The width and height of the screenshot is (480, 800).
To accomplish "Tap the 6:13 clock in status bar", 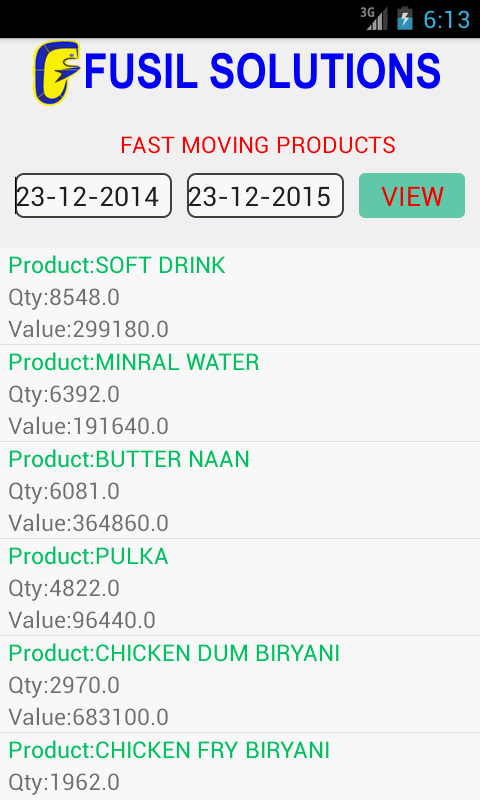I will click(446, 19).
